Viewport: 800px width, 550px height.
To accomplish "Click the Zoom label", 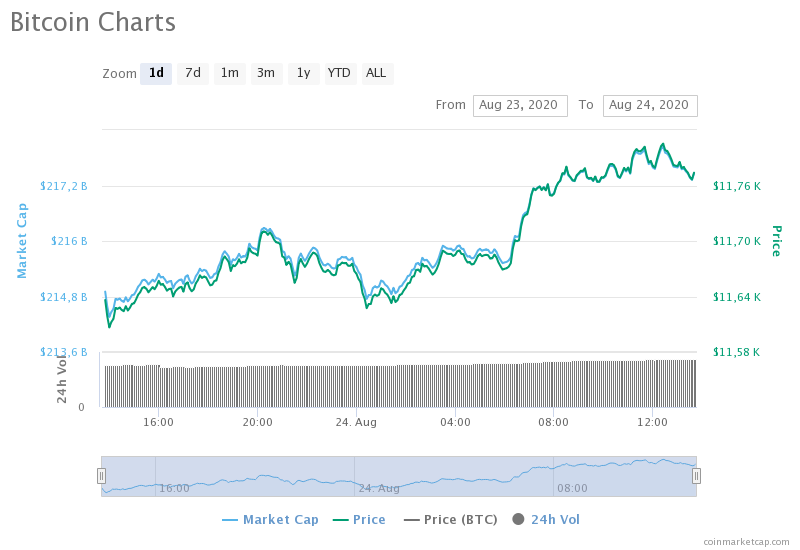I will point(119,74).
